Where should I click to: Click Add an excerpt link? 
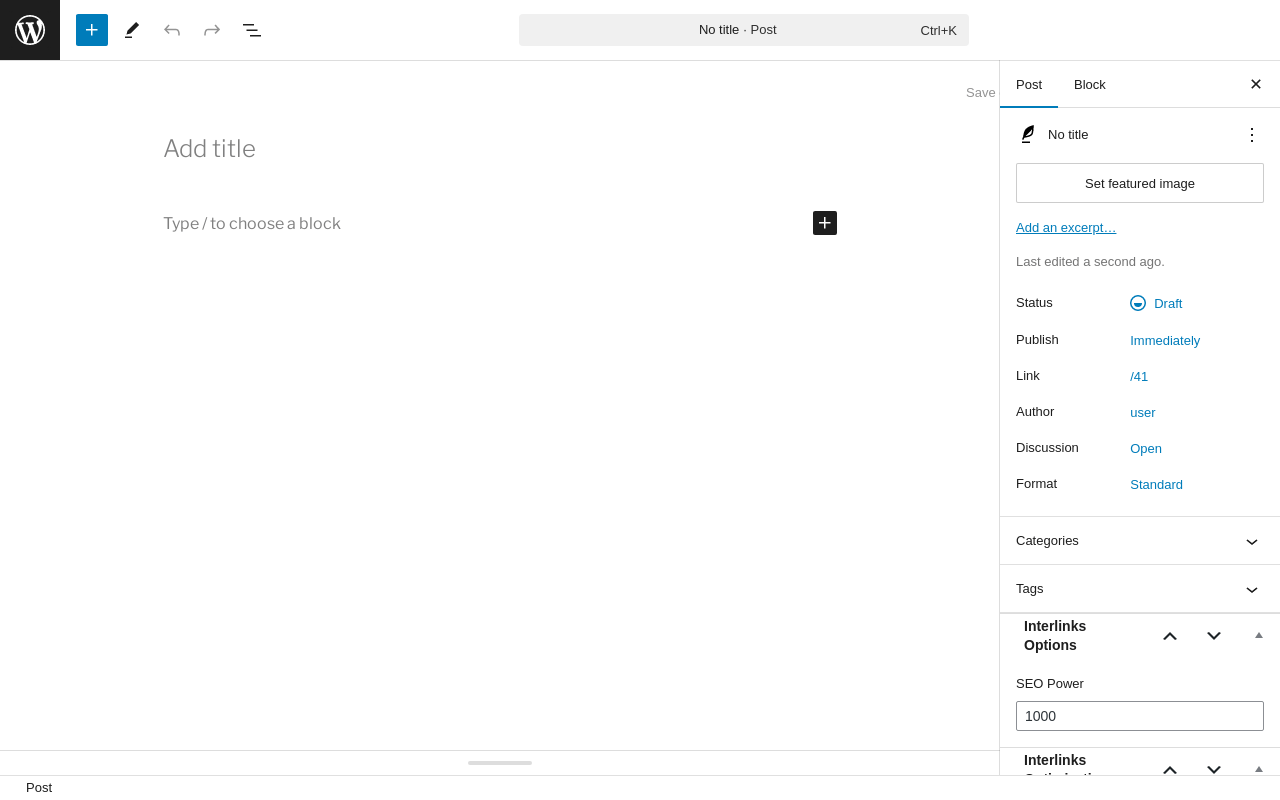[1066, 227]
